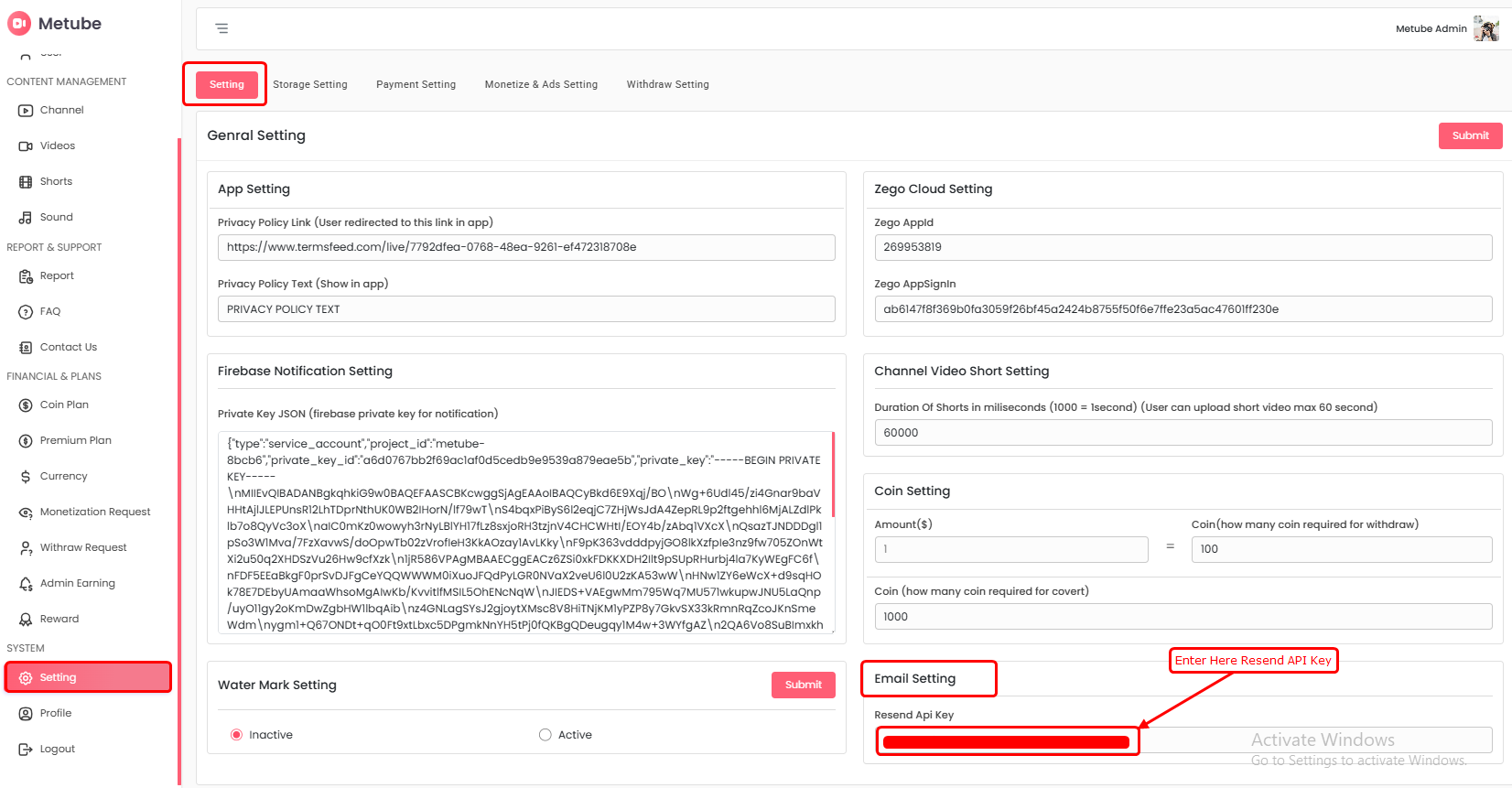This screenshot has width=1512, height=788.
Task: Open Channel via its sidebar icon
Action: click(26, 111)
